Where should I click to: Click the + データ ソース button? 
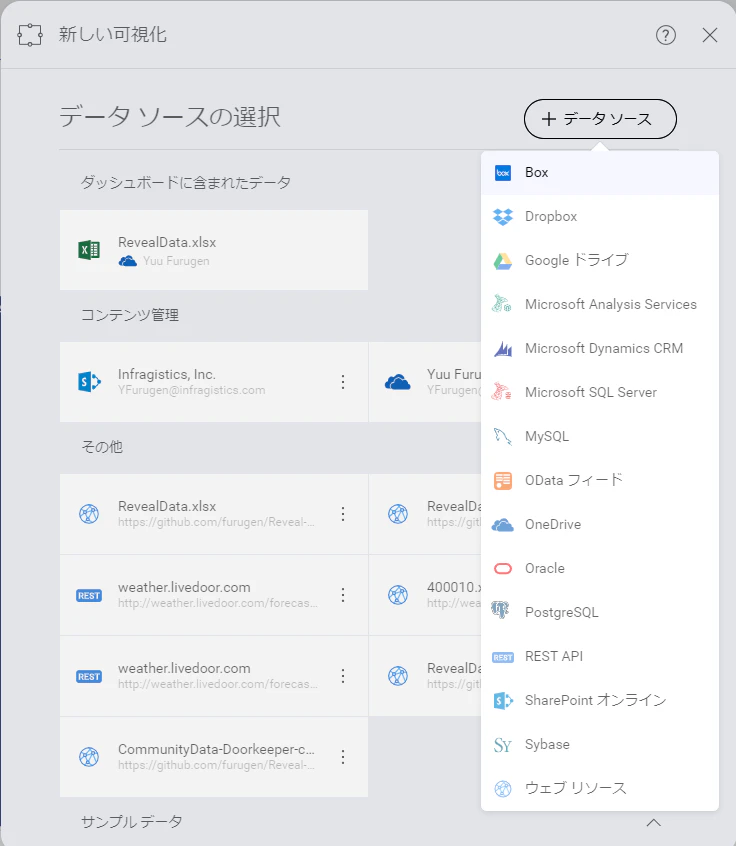pyautogui.click(x=600, y=119)
